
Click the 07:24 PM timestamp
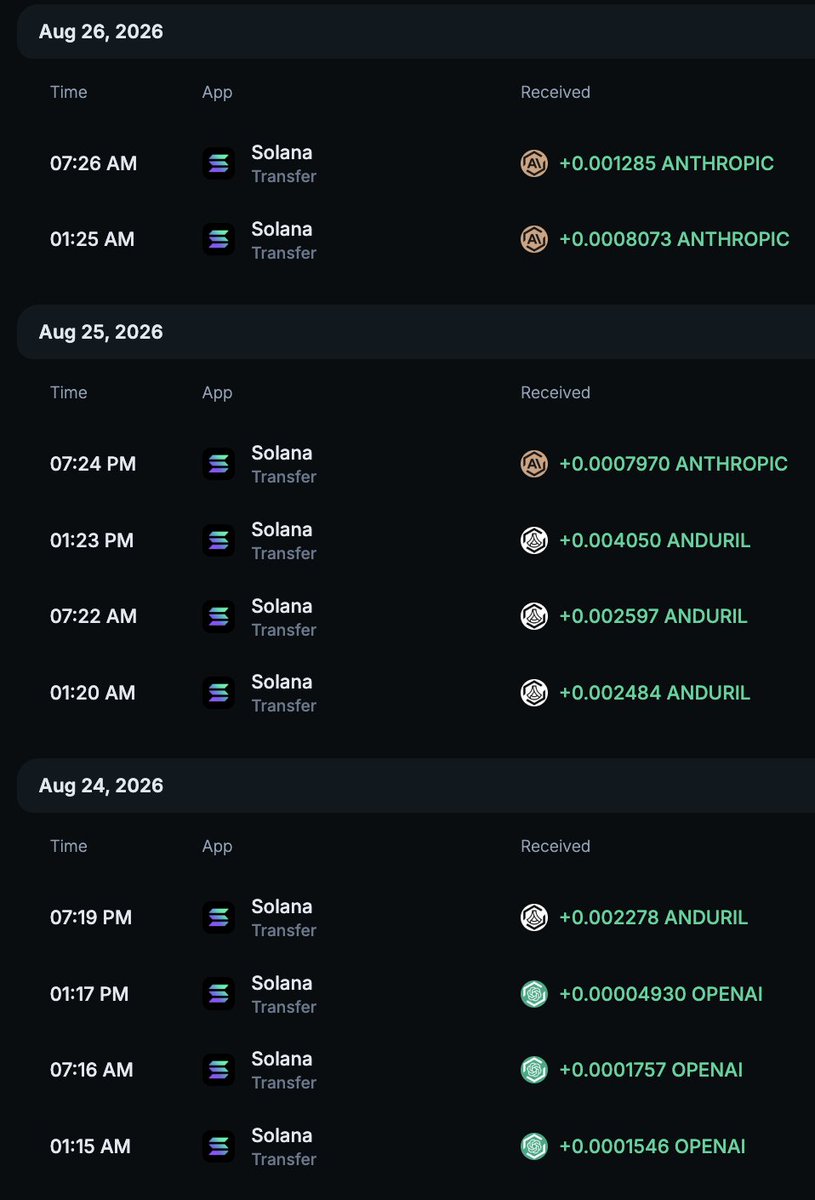93,464
